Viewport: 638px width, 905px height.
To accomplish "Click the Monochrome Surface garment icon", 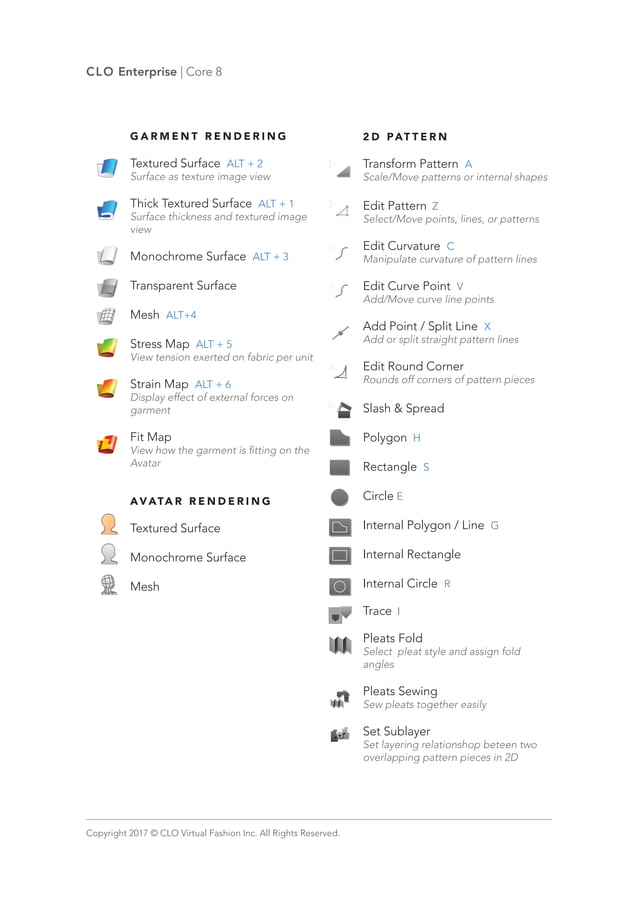I will tap(107, 256).
